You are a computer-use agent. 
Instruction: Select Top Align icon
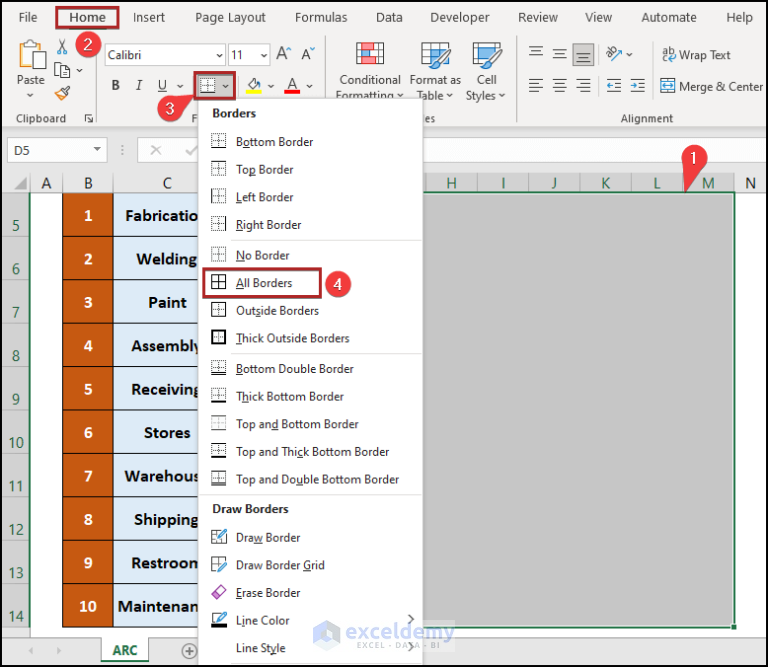536,53
